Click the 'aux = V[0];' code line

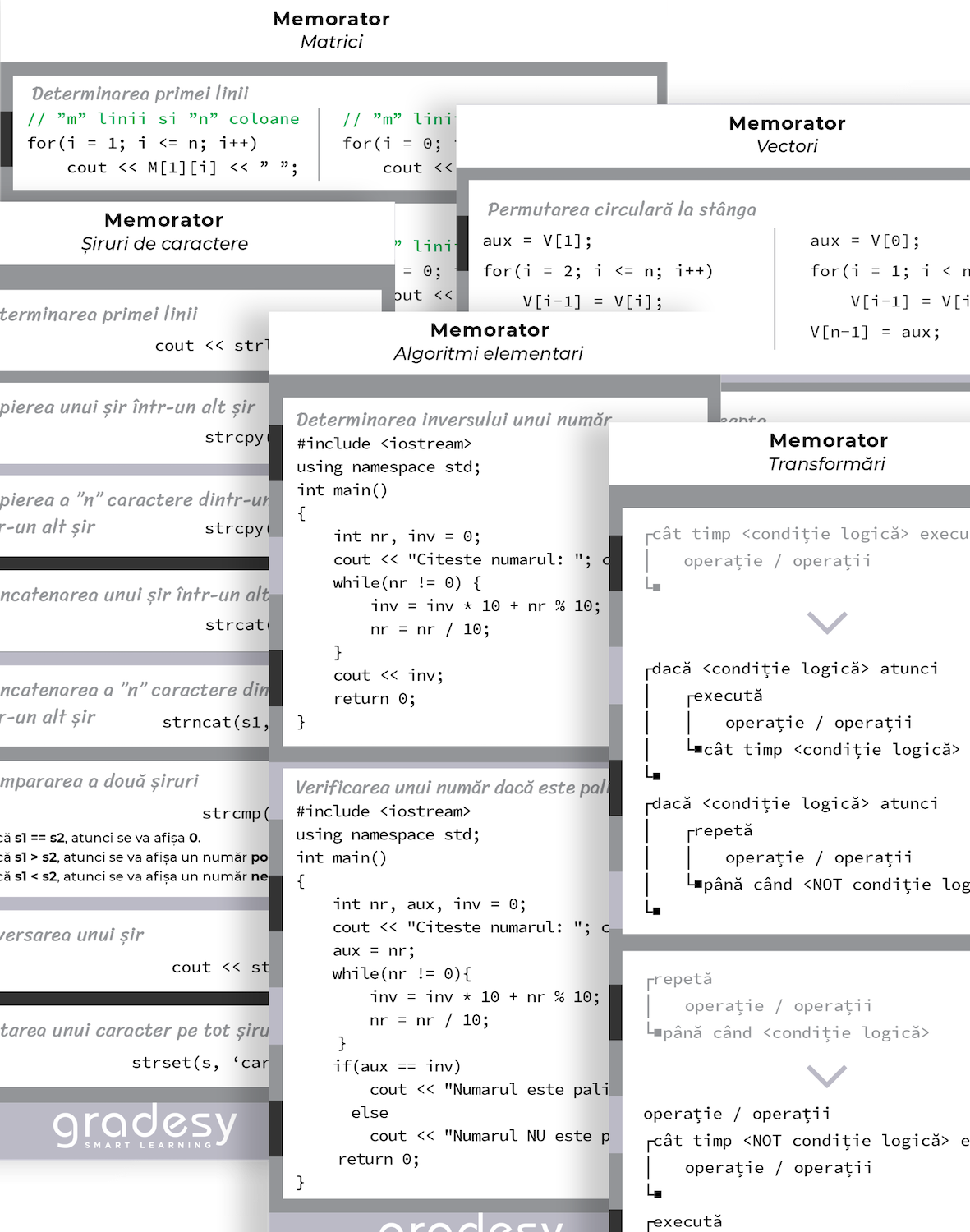pos(864,241)
